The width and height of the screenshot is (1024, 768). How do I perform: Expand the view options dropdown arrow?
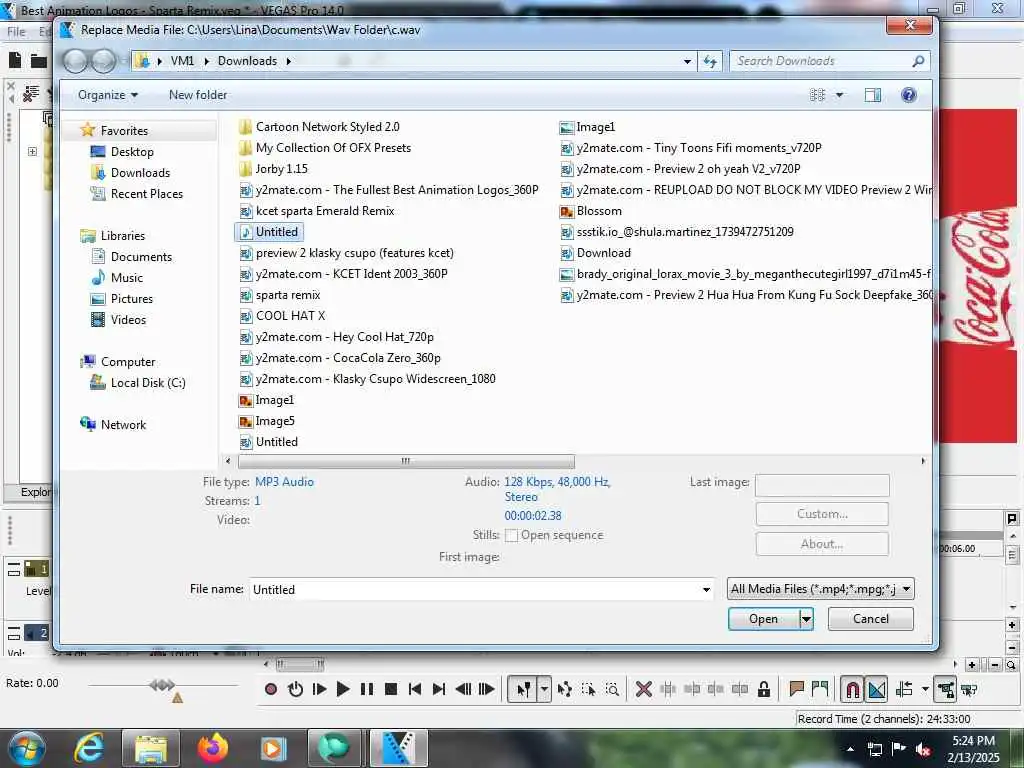point(839,95)
